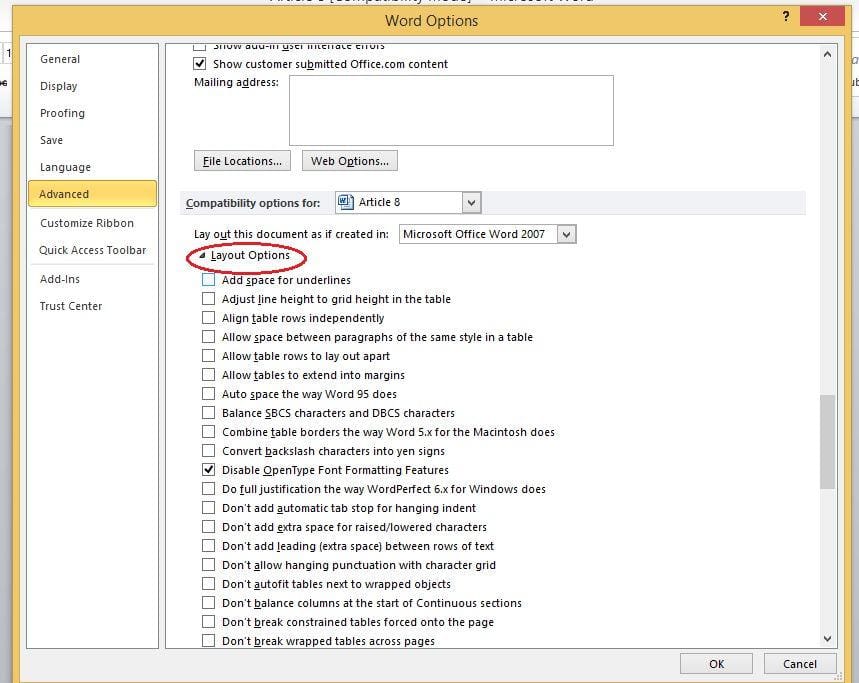The height and width of the screenshot is (683, 859).
Task: Switch to the General category
Action: point(60,59)
